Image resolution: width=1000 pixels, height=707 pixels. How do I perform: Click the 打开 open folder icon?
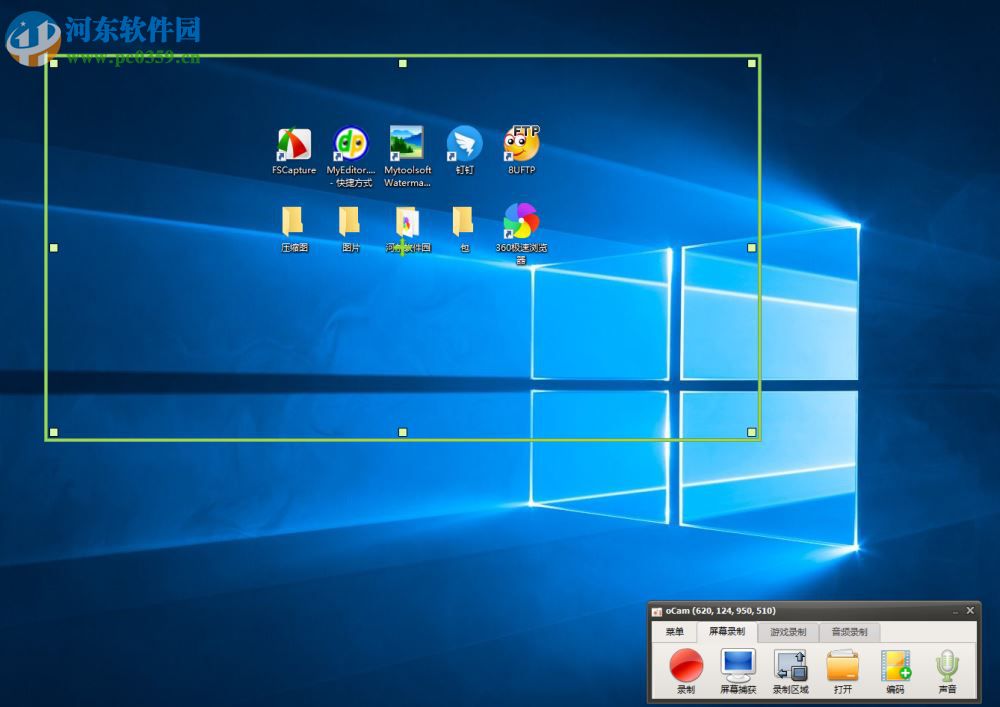[x=843, y=671]
